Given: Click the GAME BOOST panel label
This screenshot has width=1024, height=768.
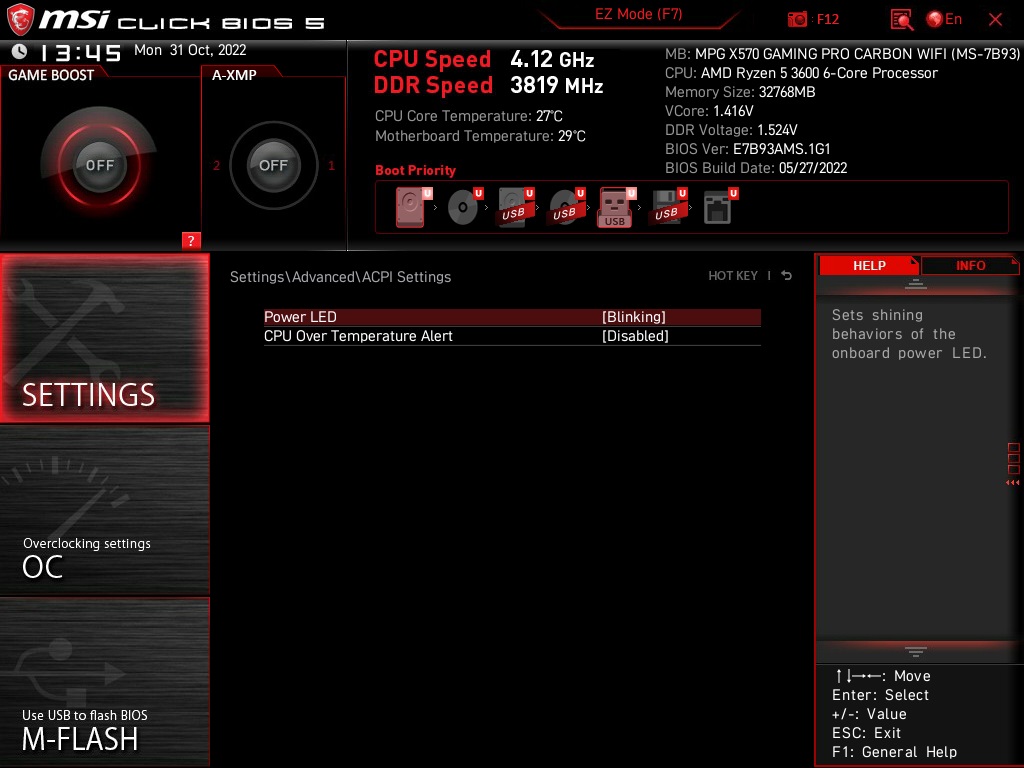Looking at the screenshot, I should point(51,75).
